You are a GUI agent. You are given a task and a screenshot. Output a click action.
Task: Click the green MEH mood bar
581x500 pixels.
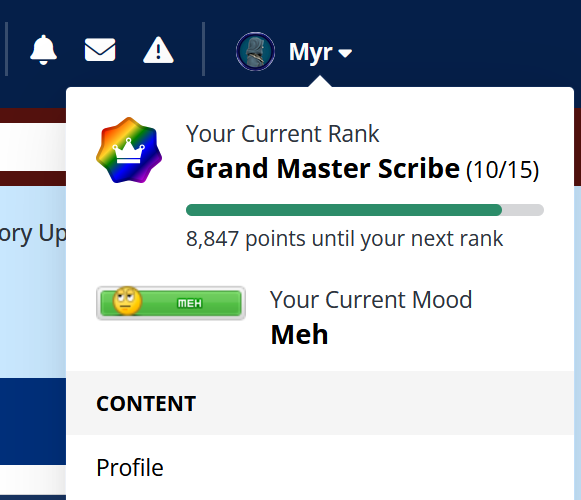[171, 303]
